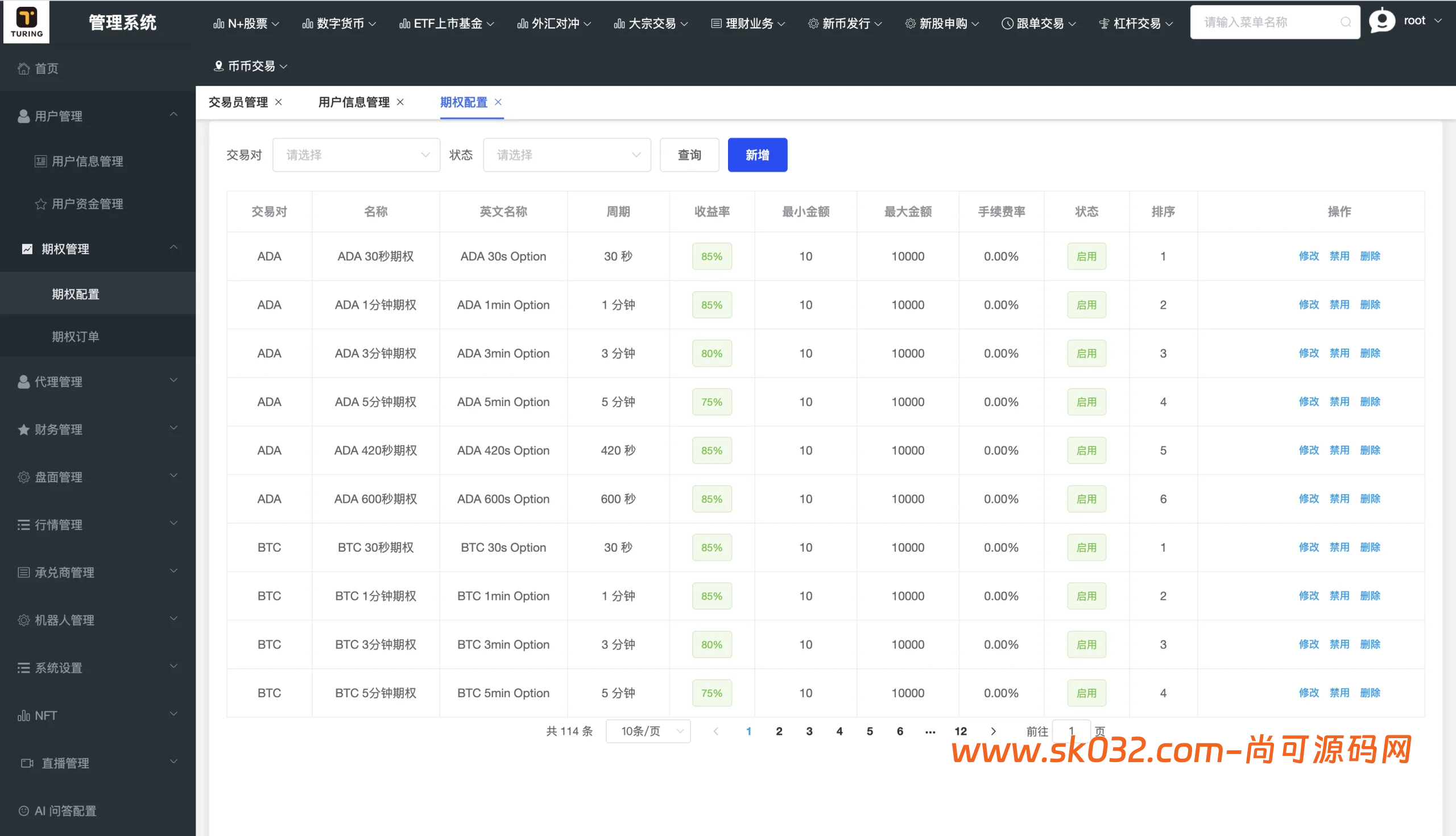Open the root user avatar menu
Image resolution: width=1456 pixels, height=836 pixels.
1383,20
